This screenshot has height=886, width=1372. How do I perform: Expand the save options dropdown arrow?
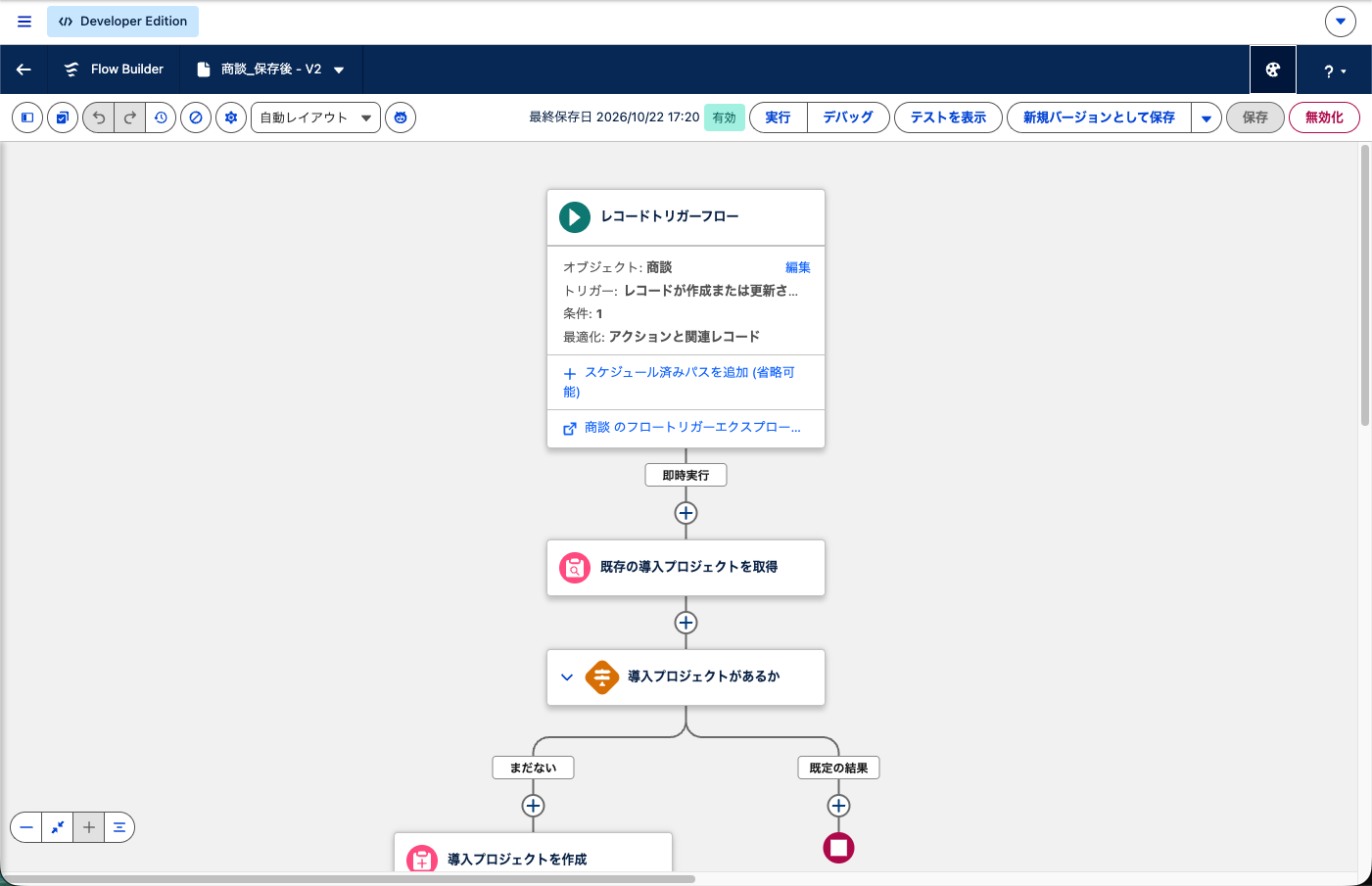pos(1206,117)
